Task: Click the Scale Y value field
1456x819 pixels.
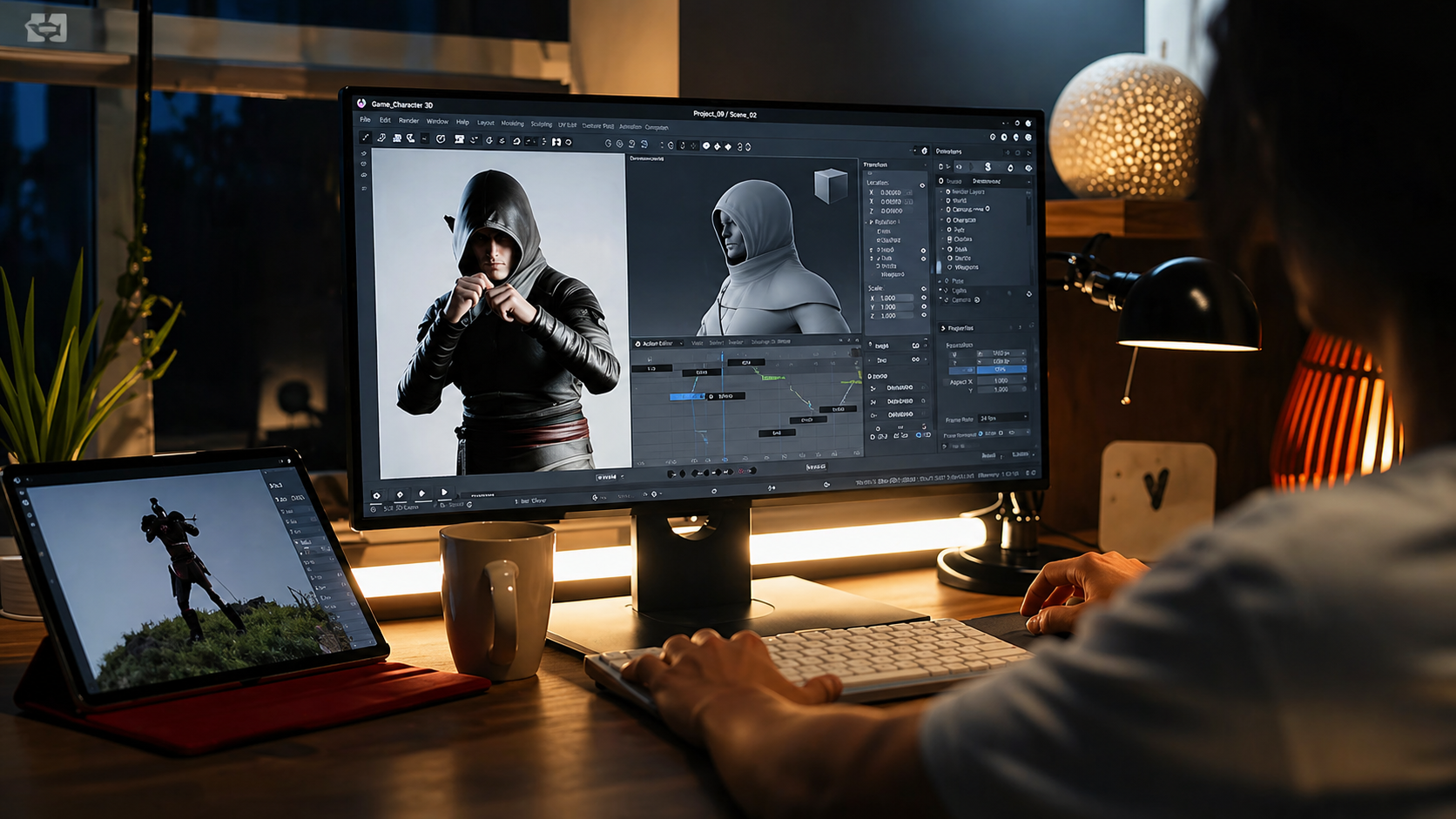Action: [x=895, y=307]
